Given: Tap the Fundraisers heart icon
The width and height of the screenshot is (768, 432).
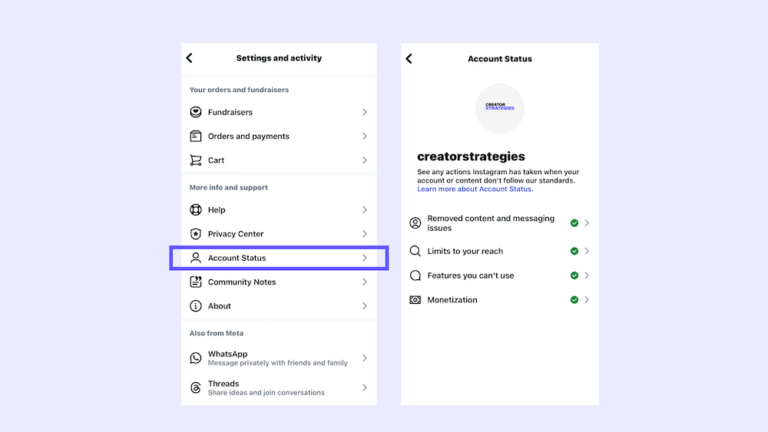Looking at the screenshot, I should click(195, 112).
